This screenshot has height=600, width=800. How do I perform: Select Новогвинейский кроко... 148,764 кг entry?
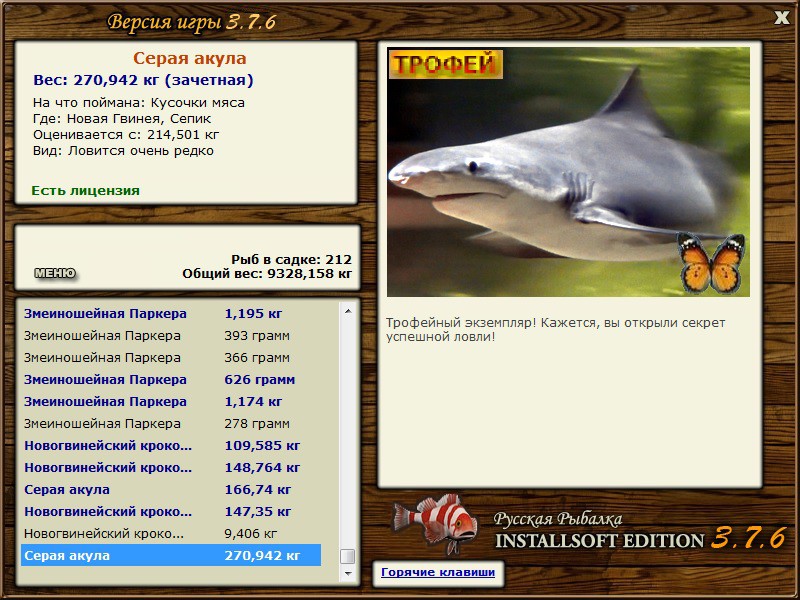pyautogui.click(x=171, y=467)
